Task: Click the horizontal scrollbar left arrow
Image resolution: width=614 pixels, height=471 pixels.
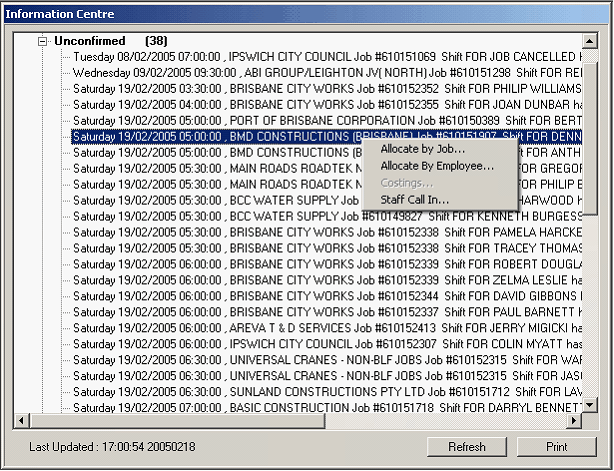Action: click(27, 421)
